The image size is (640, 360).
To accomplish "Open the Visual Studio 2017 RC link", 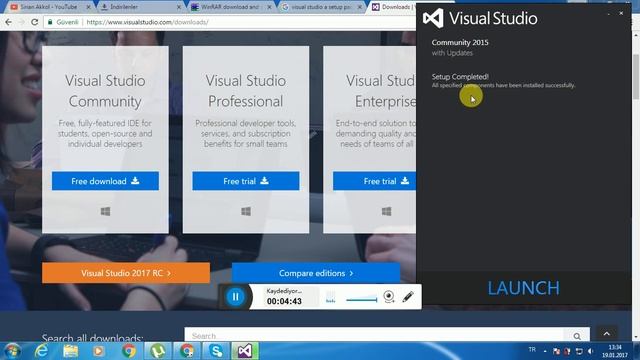I will [126, 273].
